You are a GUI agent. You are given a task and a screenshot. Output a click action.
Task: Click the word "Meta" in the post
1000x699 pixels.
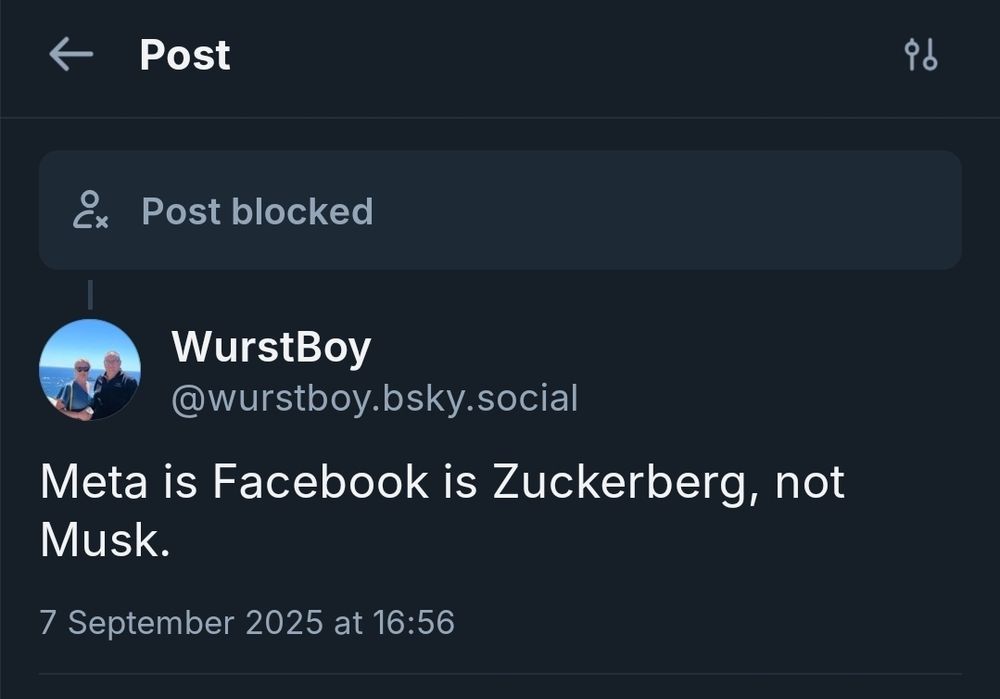(x=84, y=483)
